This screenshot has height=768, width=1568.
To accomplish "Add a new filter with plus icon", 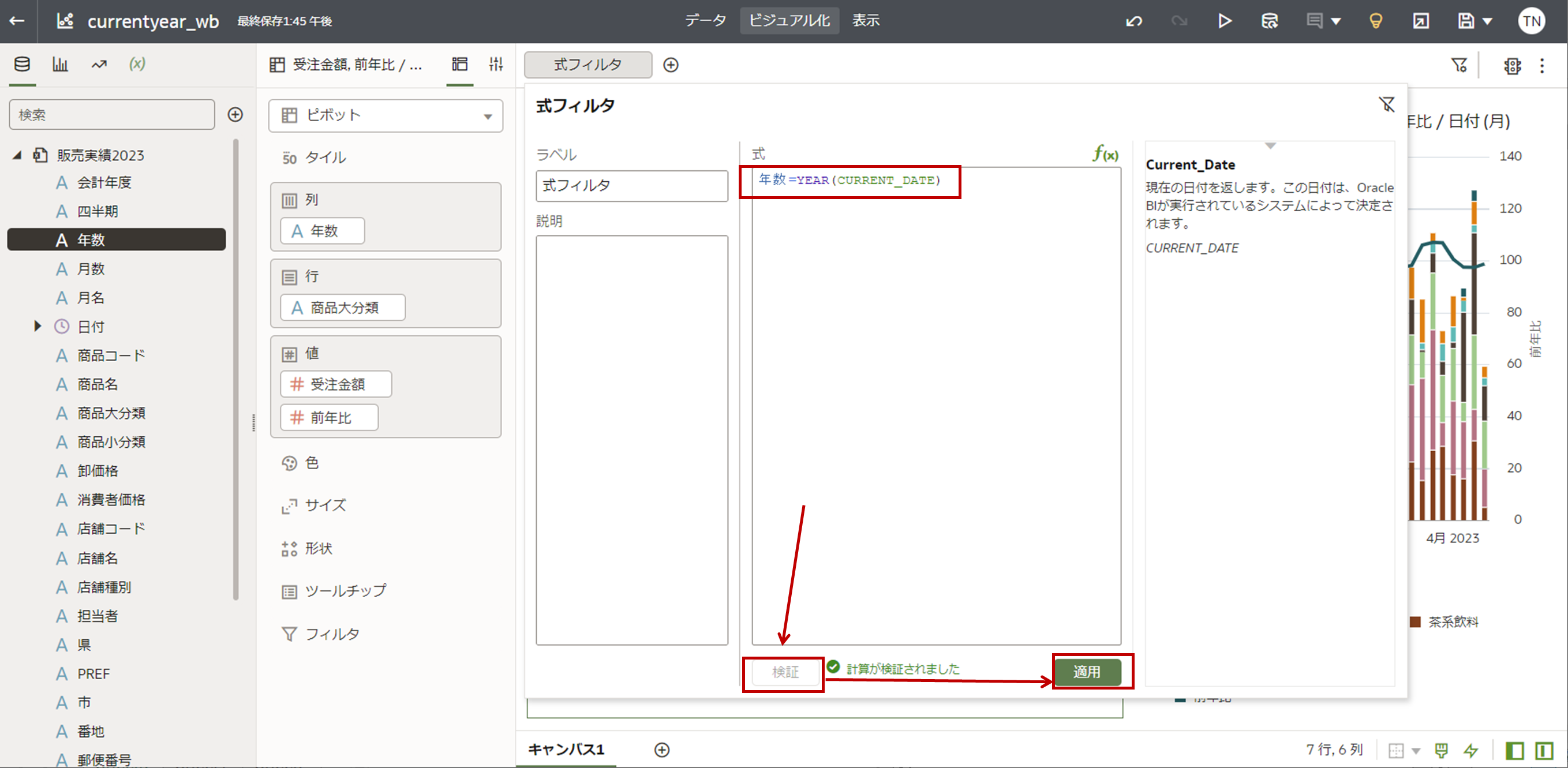I will coord(670,65).
